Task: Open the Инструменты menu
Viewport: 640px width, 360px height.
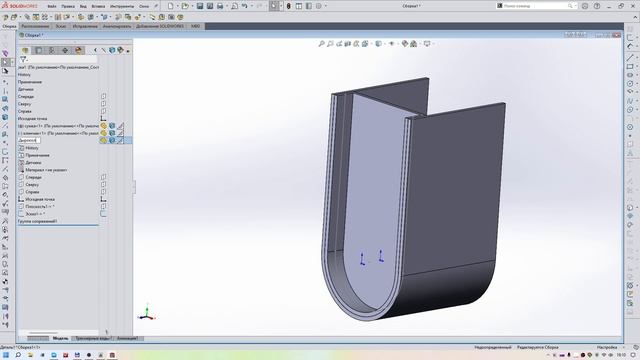Action: tap(122, 6)
